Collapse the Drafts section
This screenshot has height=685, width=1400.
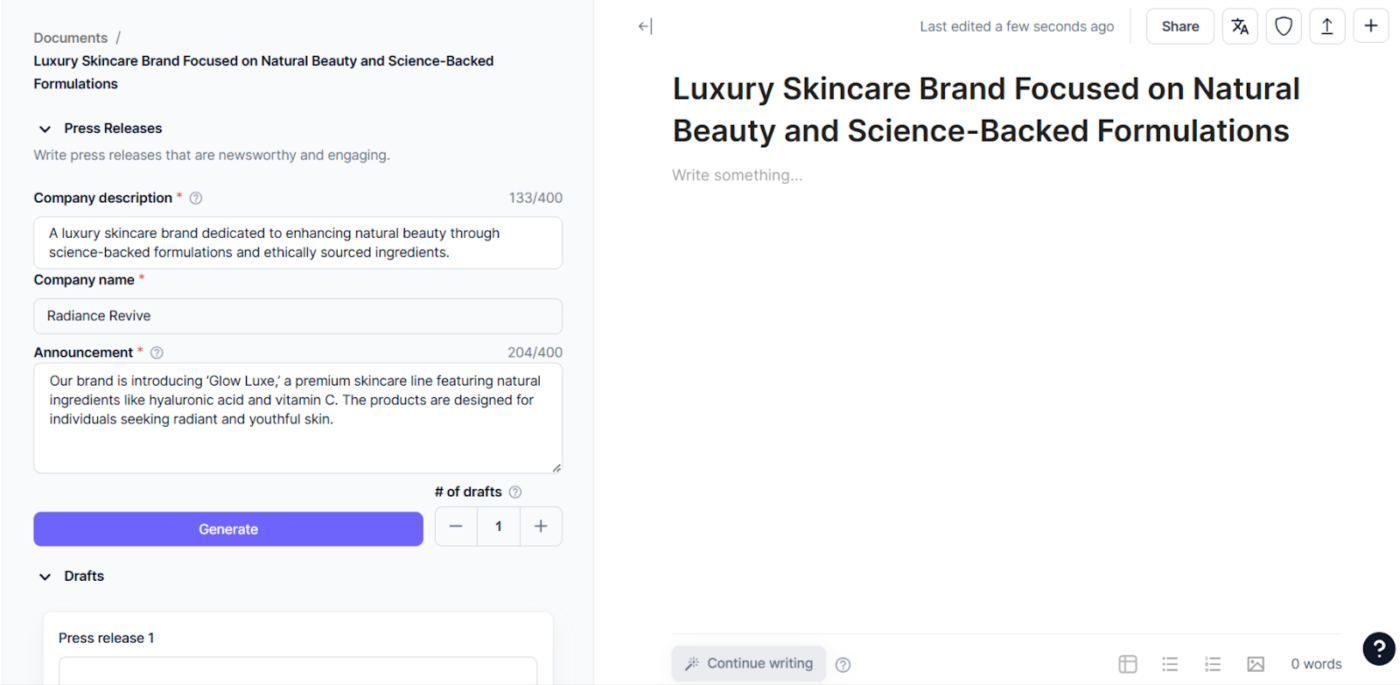[45, 577]
